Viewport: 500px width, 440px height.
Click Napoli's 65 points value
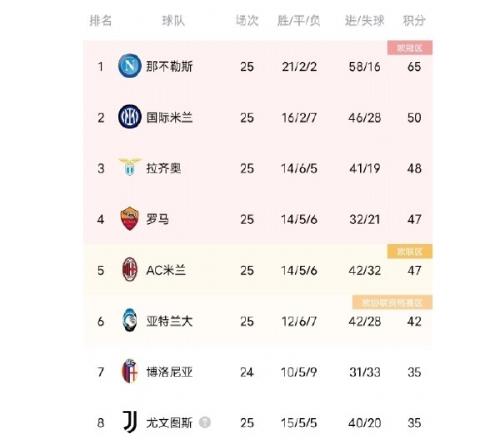click(x=414, y=67)
